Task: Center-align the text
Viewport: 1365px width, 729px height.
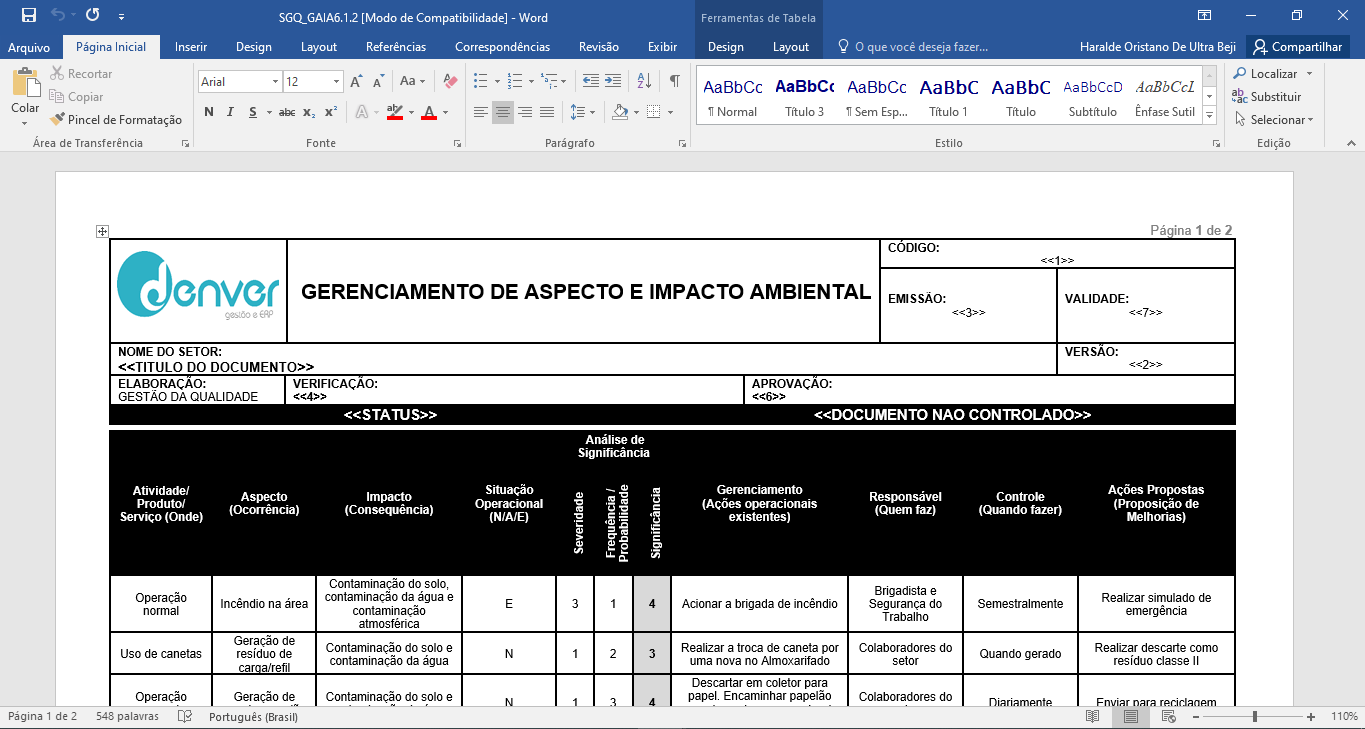Action: [503, 112]
